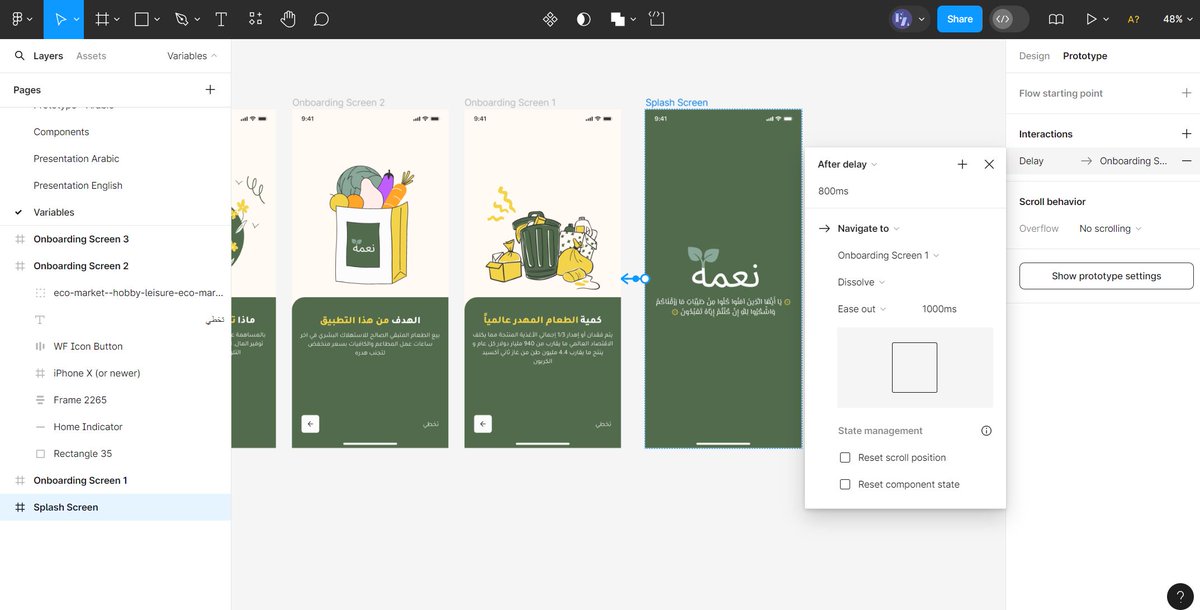Add a new page with plus
The height and width of the screenshot is (610, 1200).
210,90
